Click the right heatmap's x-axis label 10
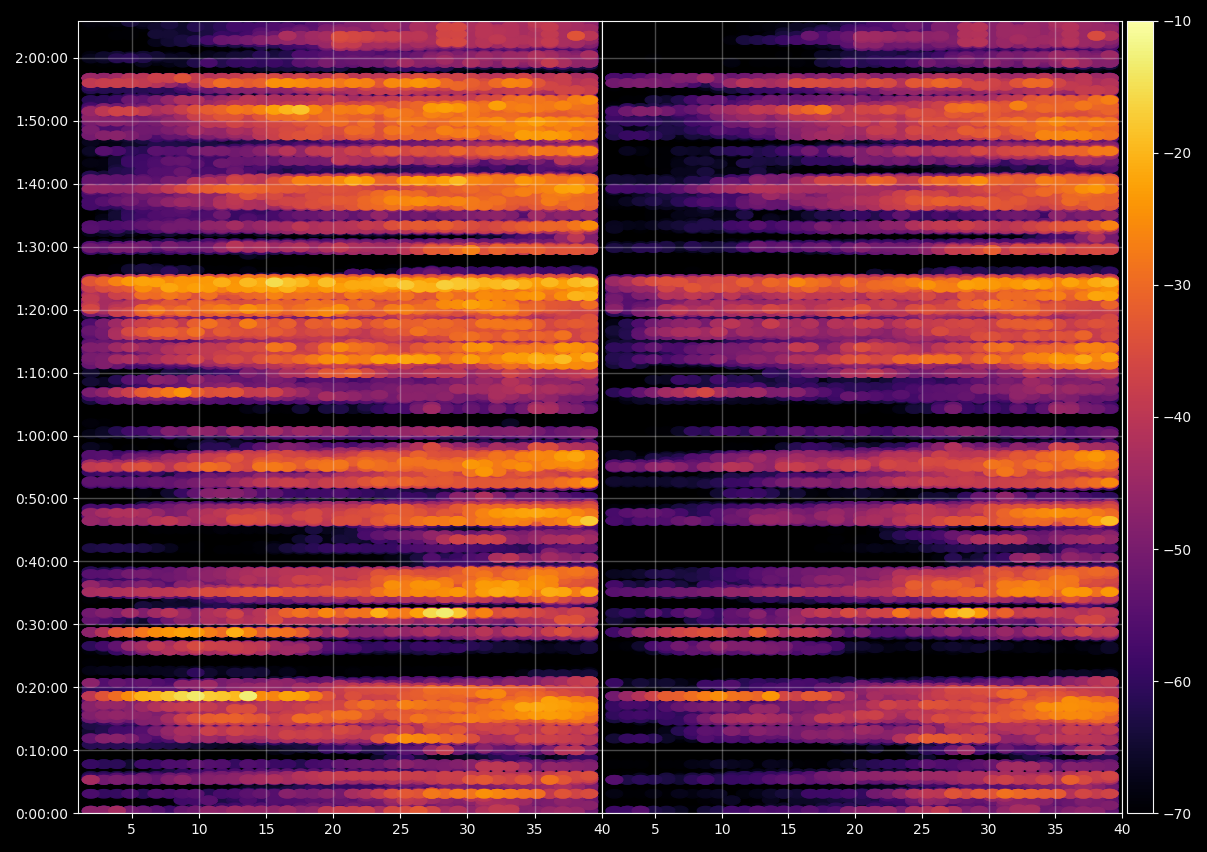The width and height of the screenshot is (1207, 852). click(722, 830)
